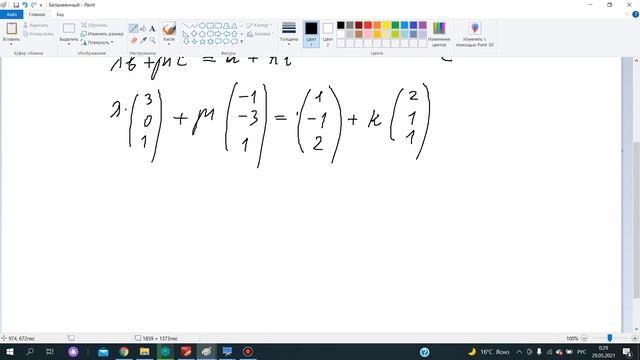This screenshot has width=640, height=360.
Task: Select the Text tool (A)
Action: click(x=152, y=29)
